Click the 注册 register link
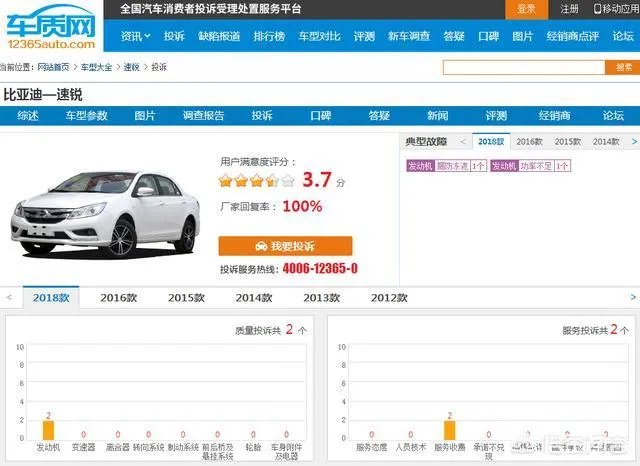Viewport: 640px width, 466px height. [x=569, y=9]
